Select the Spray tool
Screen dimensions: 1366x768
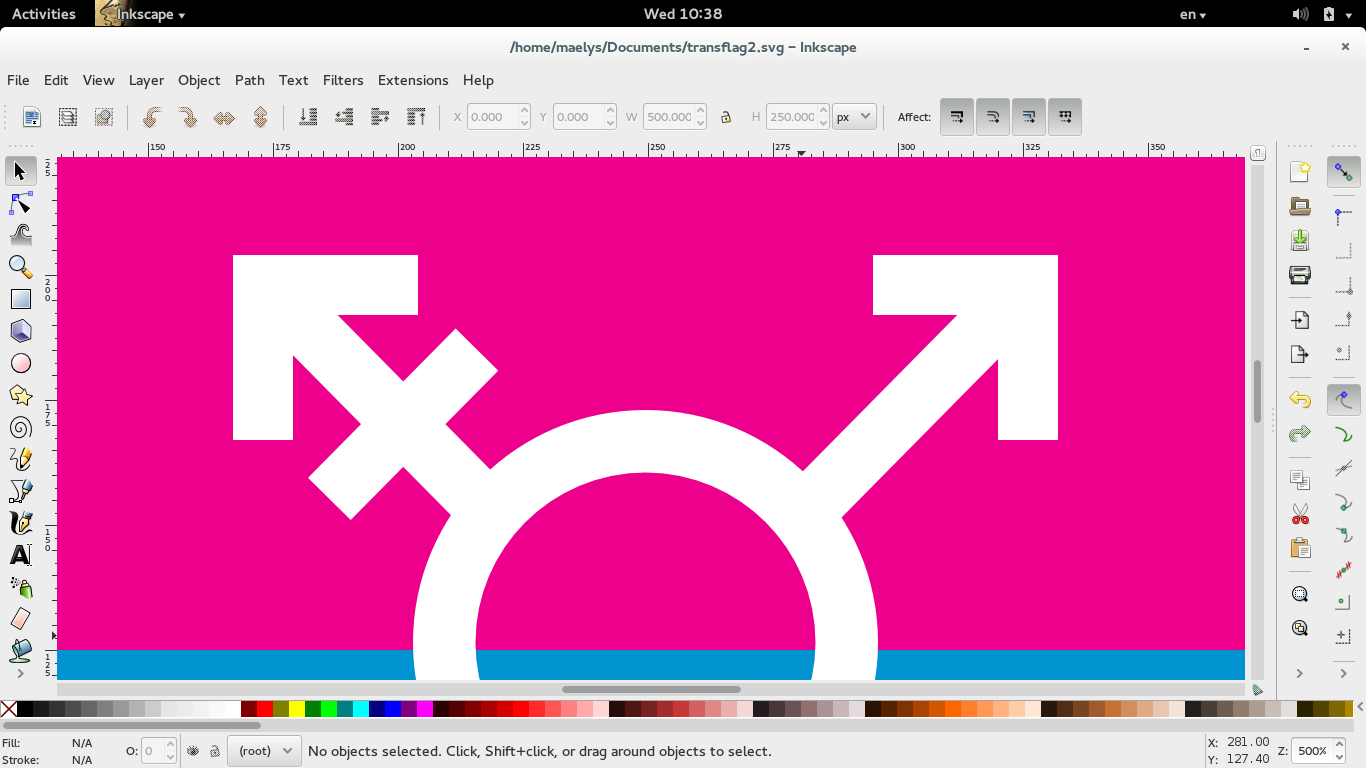tap(20, 587)
